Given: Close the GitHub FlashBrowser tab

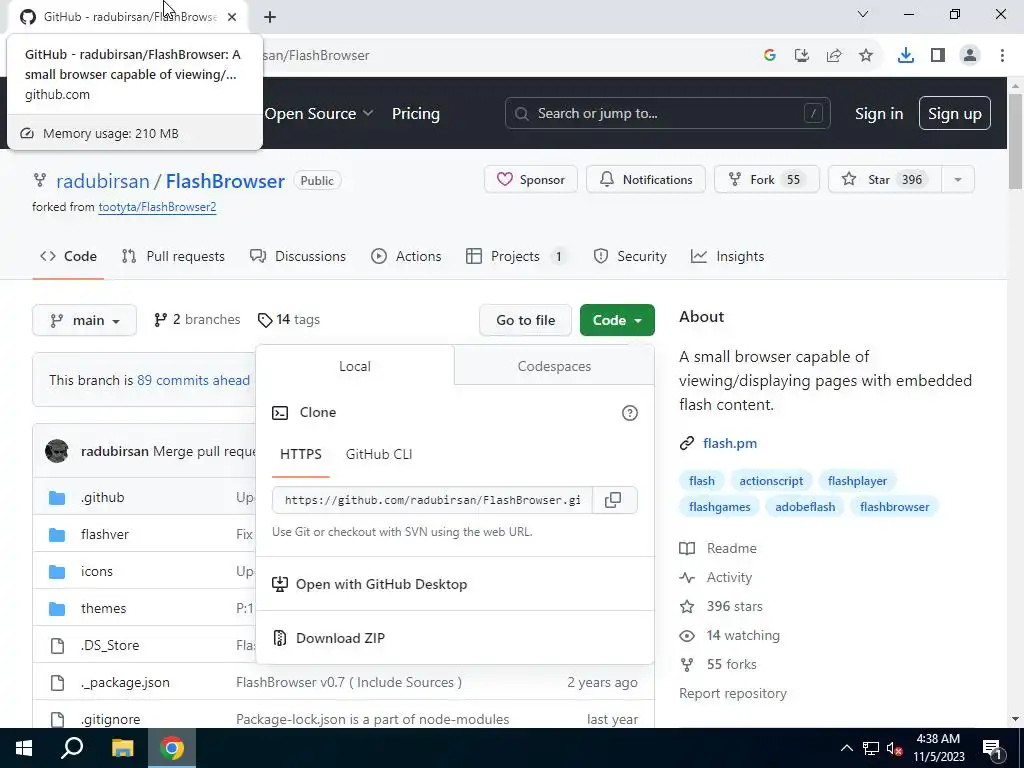Looking at the screenshot, I should click(232, 17).
